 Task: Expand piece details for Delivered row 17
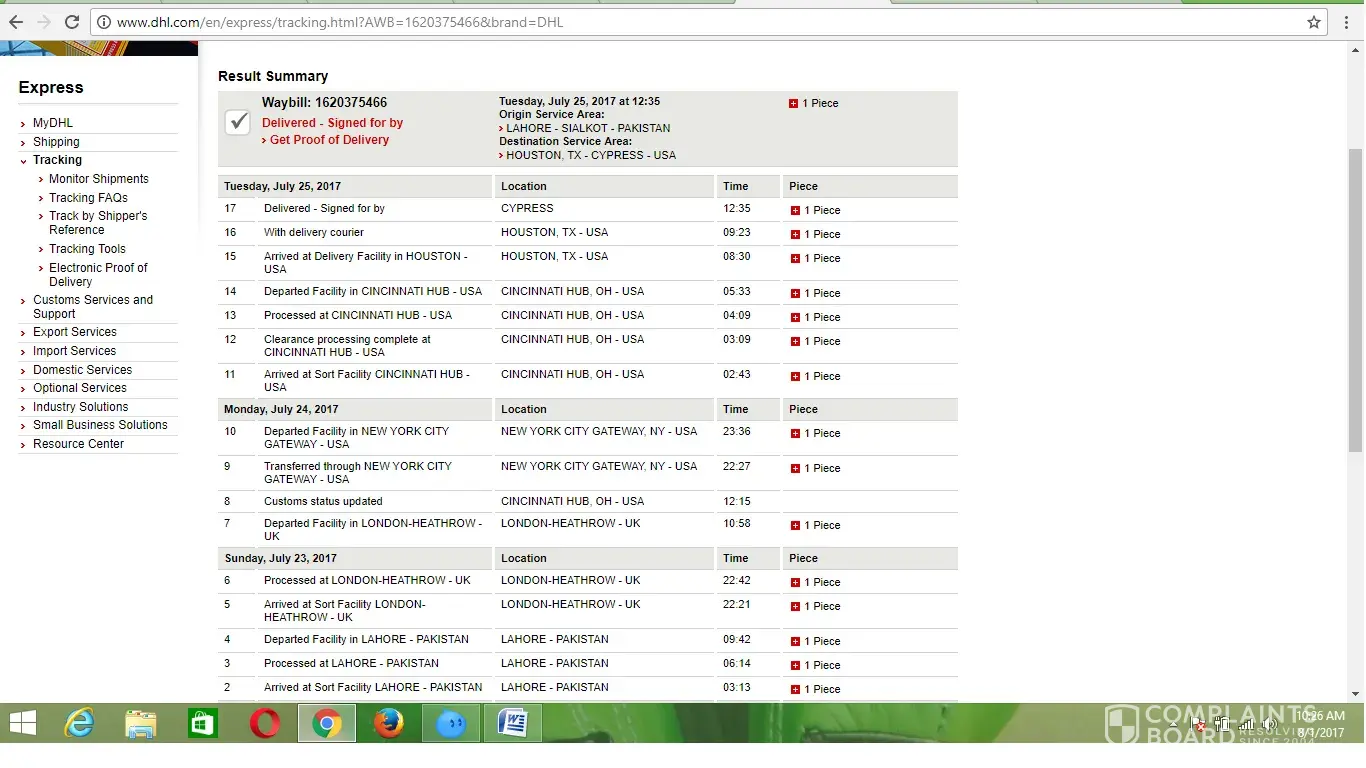point(795,211)
